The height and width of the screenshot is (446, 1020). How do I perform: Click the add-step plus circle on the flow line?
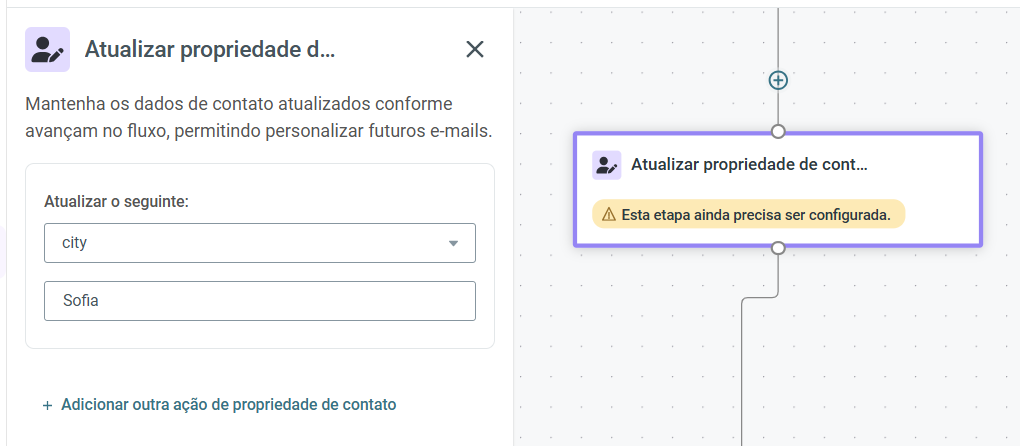[x=778, y=81]
